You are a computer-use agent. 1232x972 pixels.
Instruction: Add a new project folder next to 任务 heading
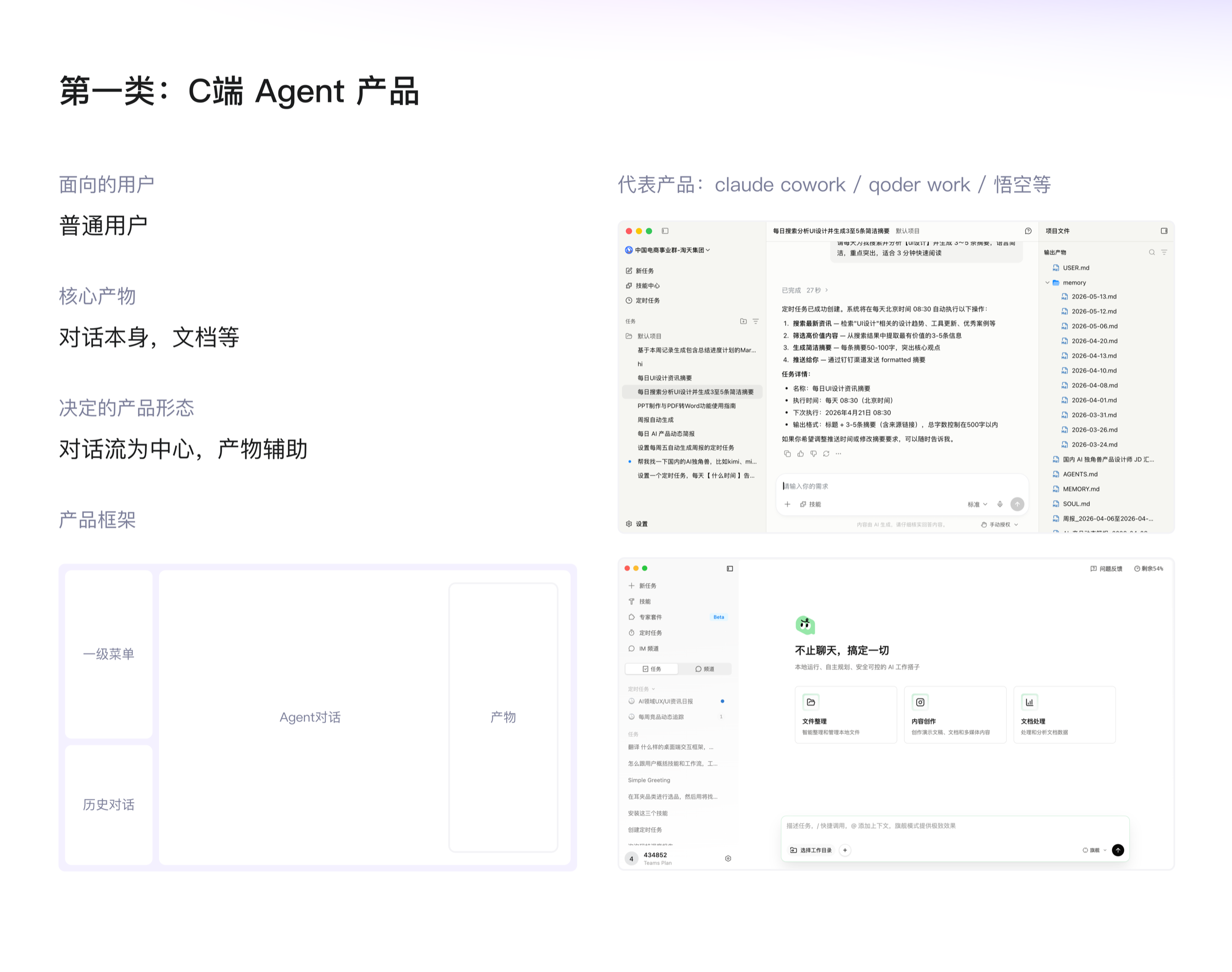click(x=743, y=322)
